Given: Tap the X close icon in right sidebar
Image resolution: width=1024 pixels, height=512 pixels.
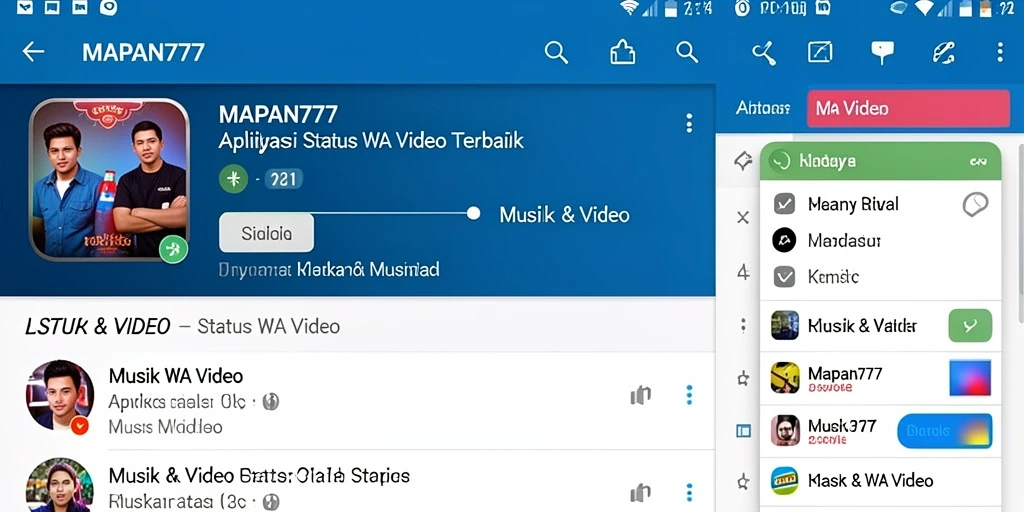Looking at the screenshot, I should 743,217.
